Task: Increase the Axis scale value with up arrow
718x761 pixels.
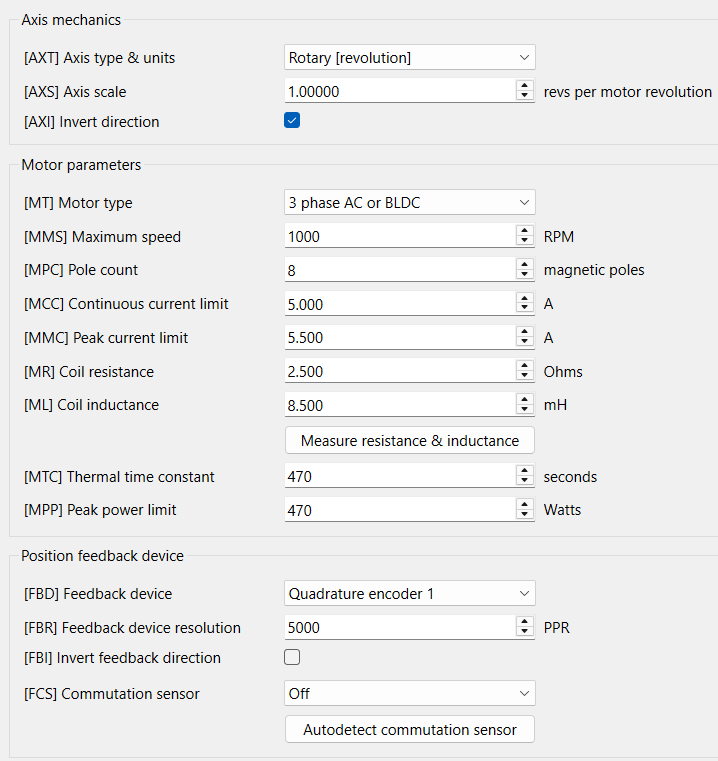Action: (525, 86)
